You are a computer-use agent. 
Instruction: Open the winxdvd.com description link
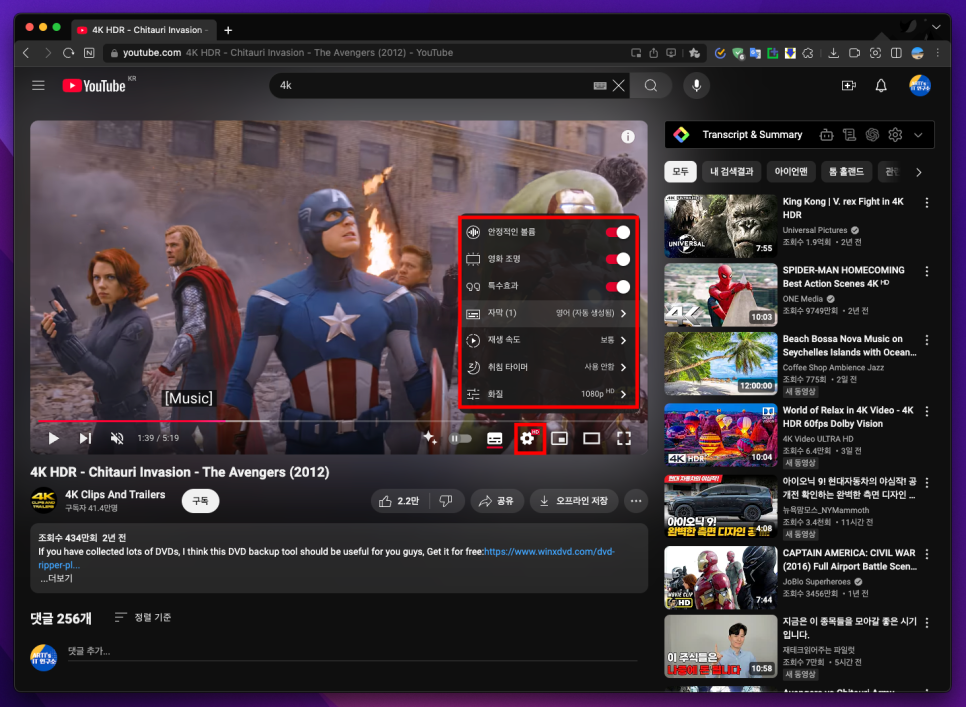click(x=549, y=552)
